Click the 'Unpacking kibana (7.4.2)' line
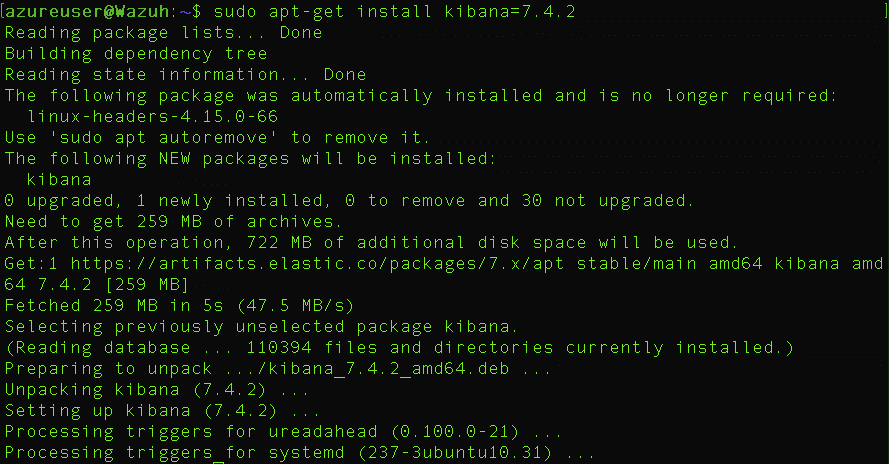Image resolution: width=889 pixels, height=464 pixels. pyautogui.click(x=157, y=389)
